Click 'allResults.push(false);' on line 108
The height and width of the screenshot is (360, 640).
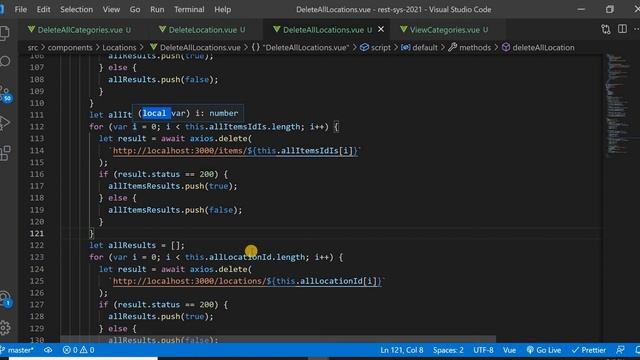[x=163, y=80]
